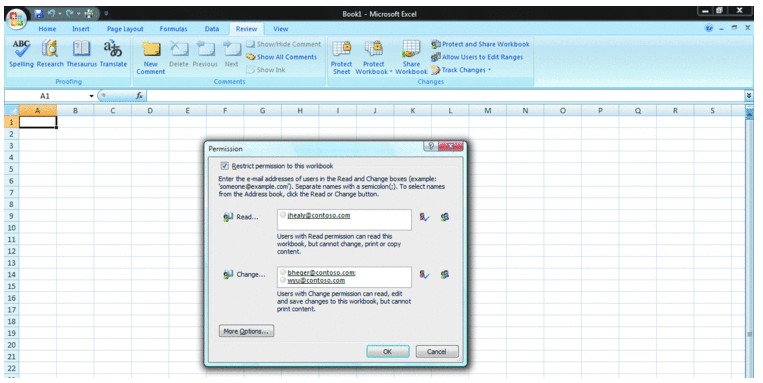This screenshot has height=383, width=763.
Task: Open the Office Button menu
Action: click(x=16, y=18)
